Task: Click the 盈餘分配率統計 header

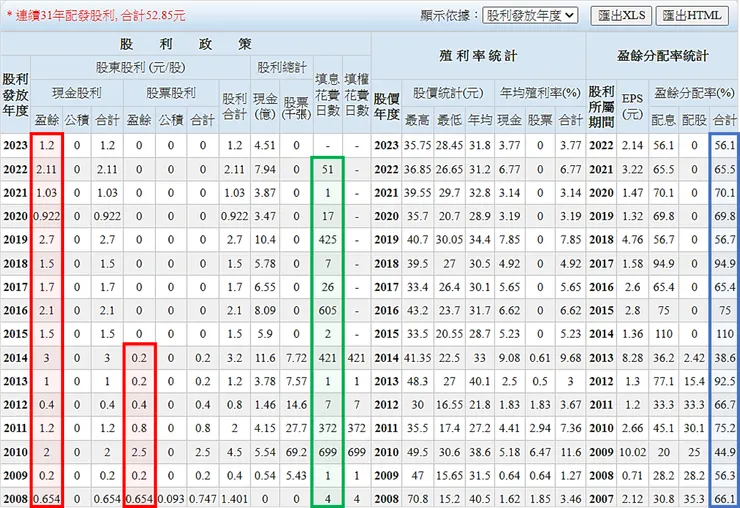Action: click(663, 56)
